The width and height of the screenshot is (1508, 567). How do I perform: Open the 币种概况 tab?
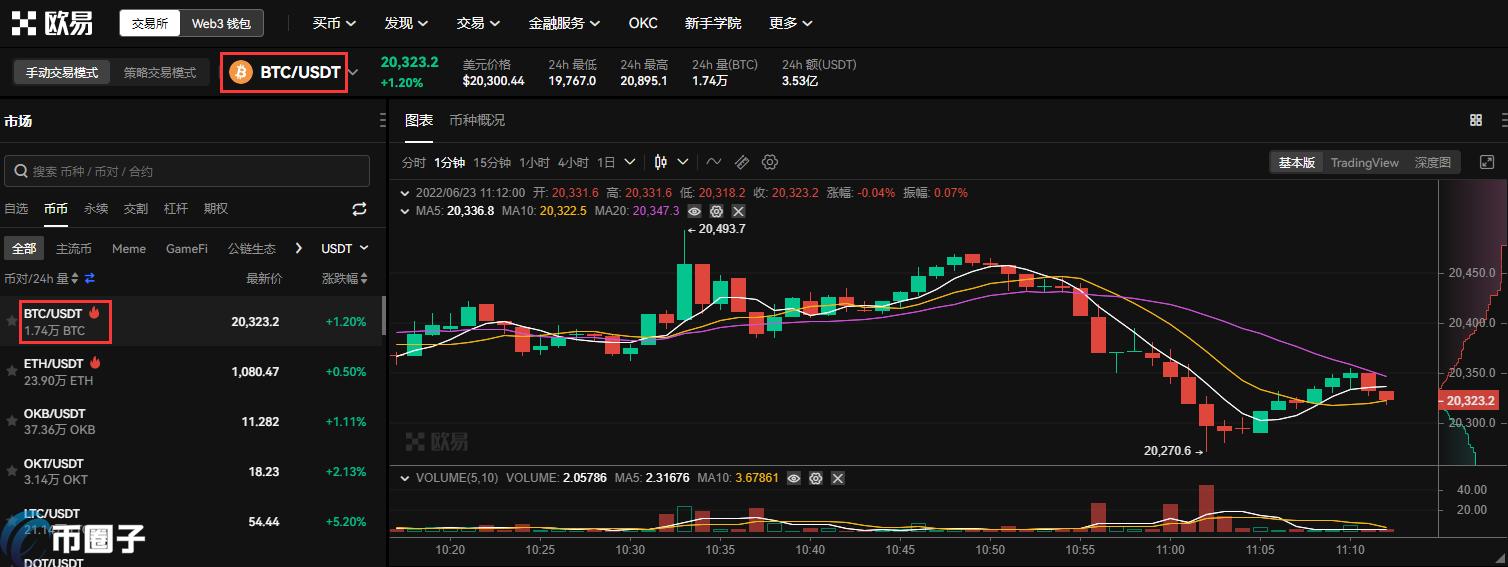(x=477, y=120)
